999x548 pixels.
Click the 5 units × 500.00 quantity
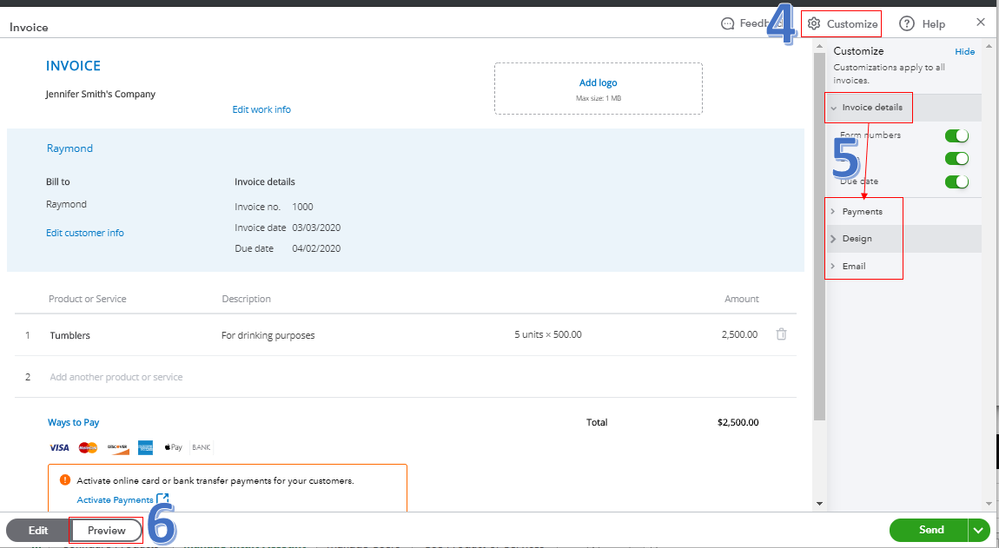pos(548,335)
